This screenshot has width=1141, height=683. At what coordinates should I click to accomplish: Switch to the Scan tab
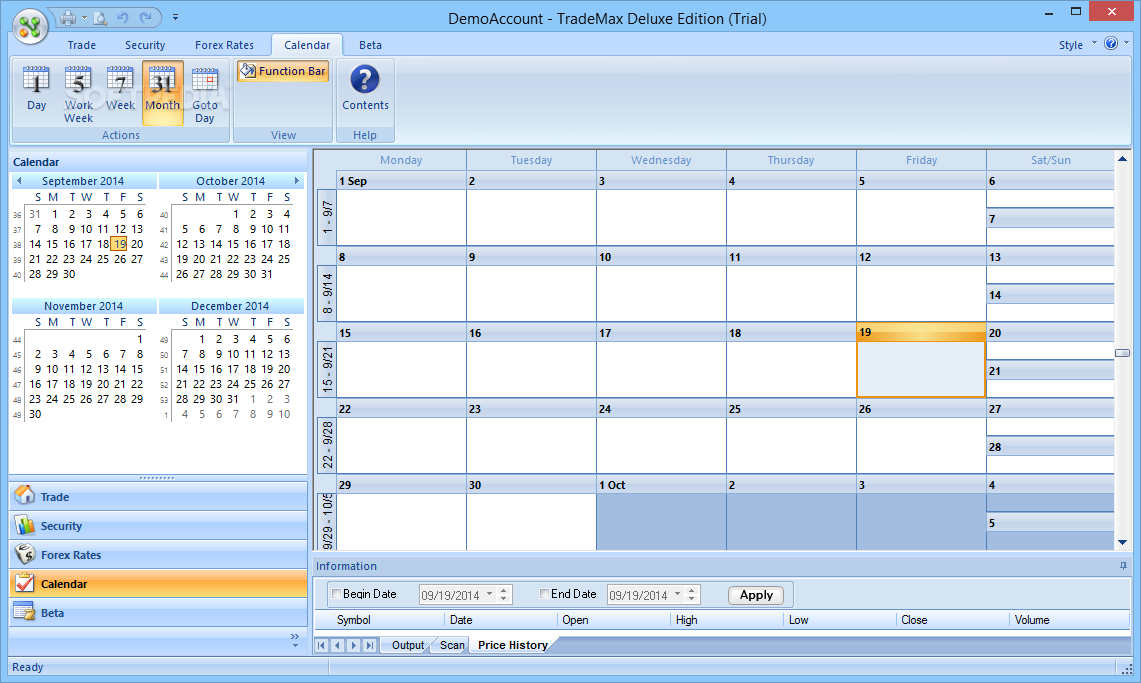click(x=452, y=645)
